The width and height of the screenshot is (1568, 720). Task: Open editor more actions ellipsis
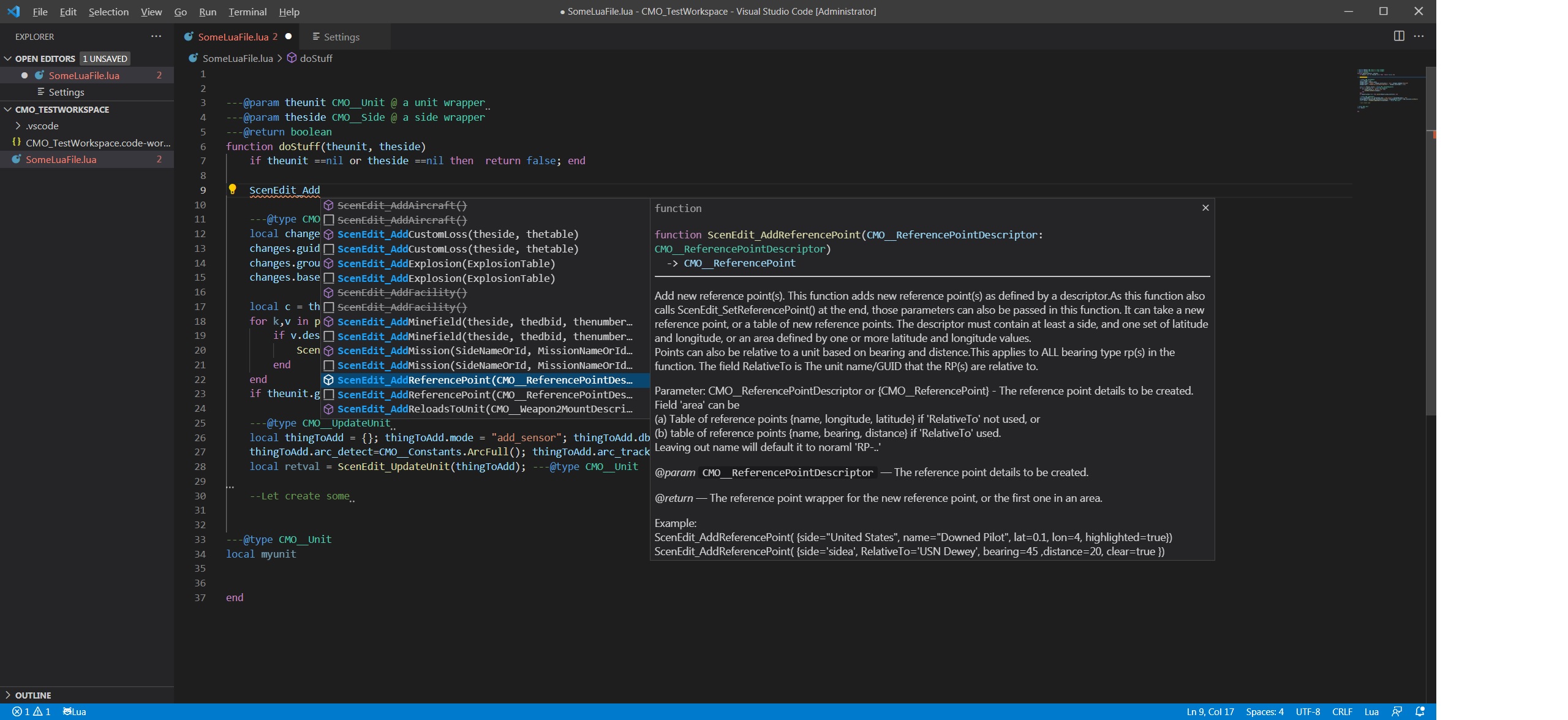pyautogui.click(x=1419, y=36)
